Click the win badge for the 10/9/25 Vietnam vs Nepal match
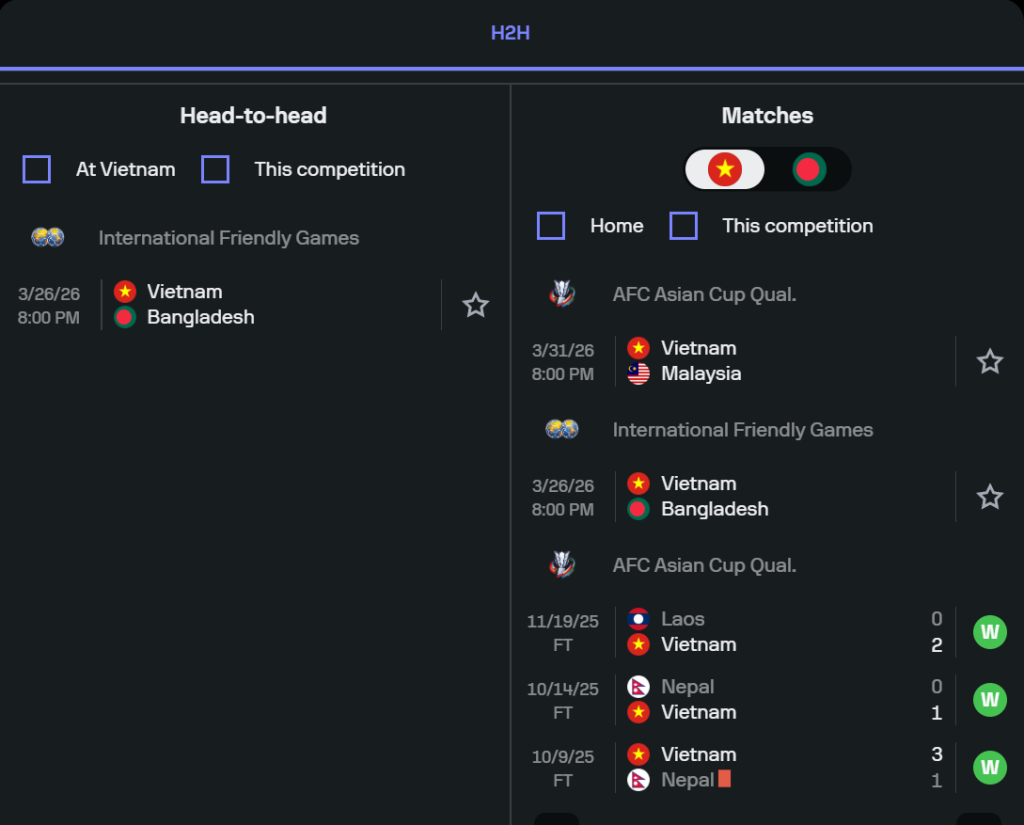Screen dimensions: 1024x825 (x=989, y=767)
